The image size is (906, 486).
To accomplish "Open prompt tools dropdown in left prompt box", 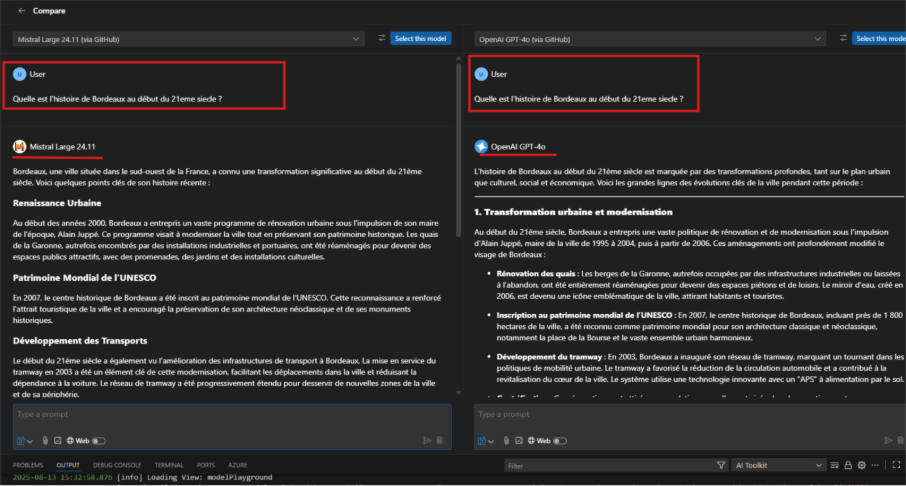I will pyautogui.click(x=25, y=441).
